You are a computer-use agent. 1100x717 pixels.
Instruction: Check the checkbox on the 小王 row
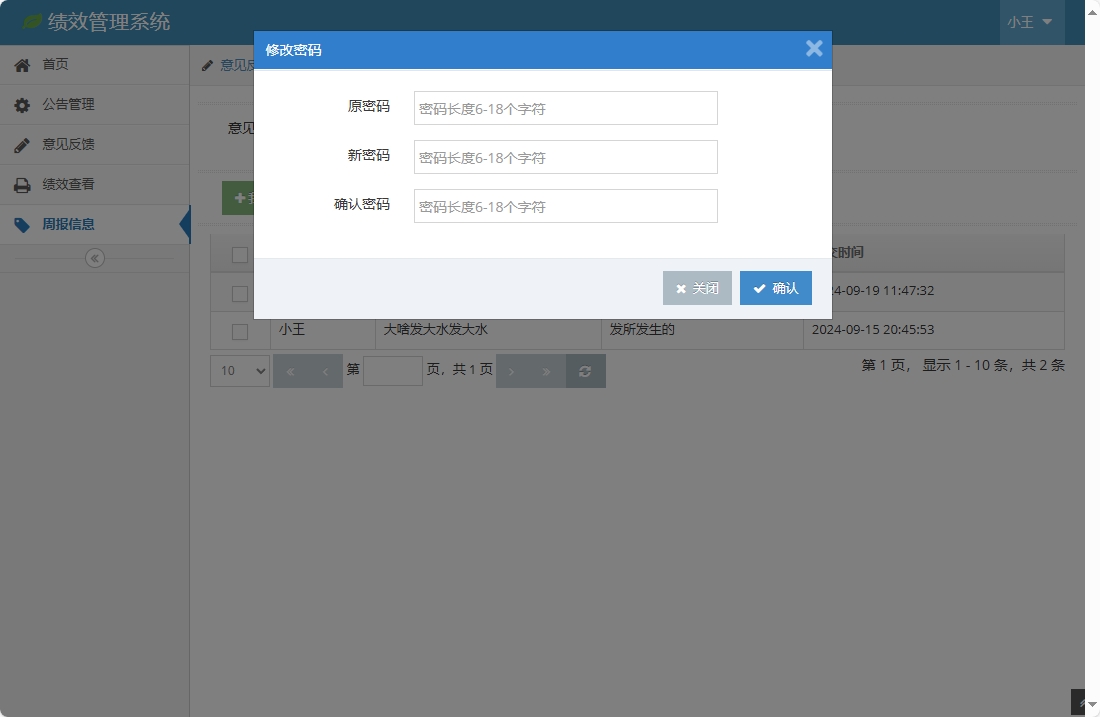click(x=238, y=331)
